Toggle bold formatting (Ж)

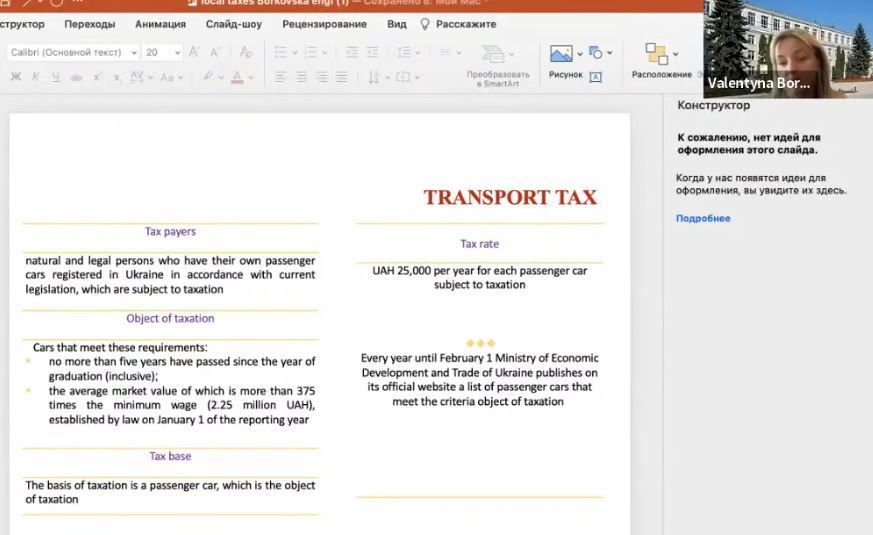coord(16,77)
